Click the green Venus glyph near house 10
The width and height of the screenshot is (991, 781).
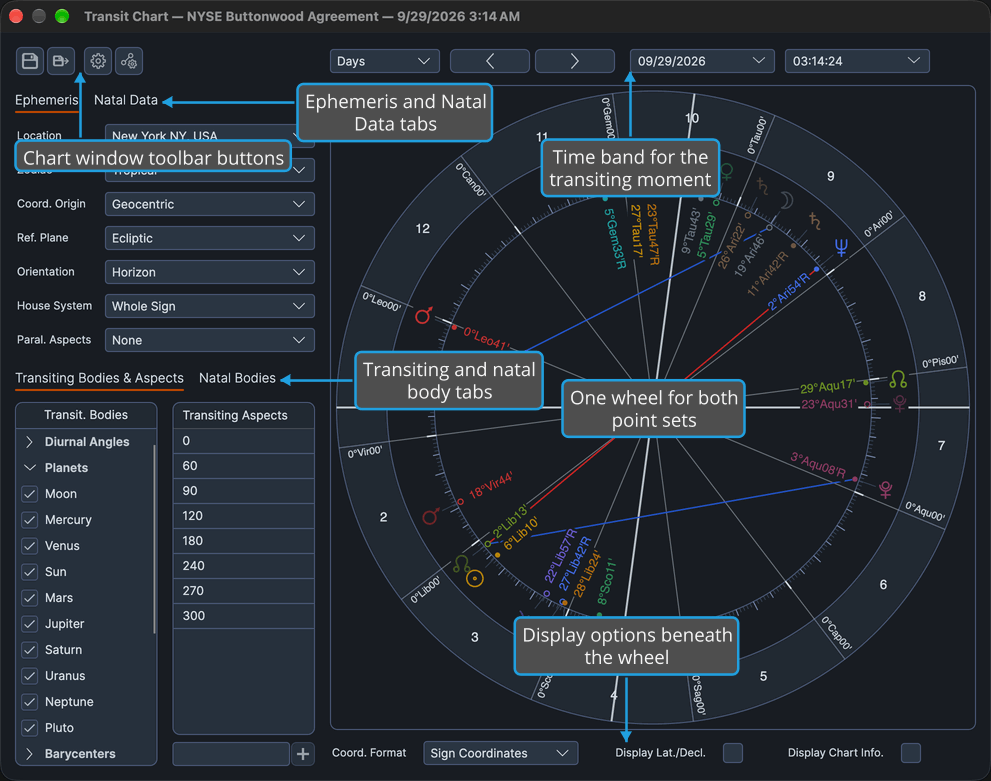[x=727, y=171]
